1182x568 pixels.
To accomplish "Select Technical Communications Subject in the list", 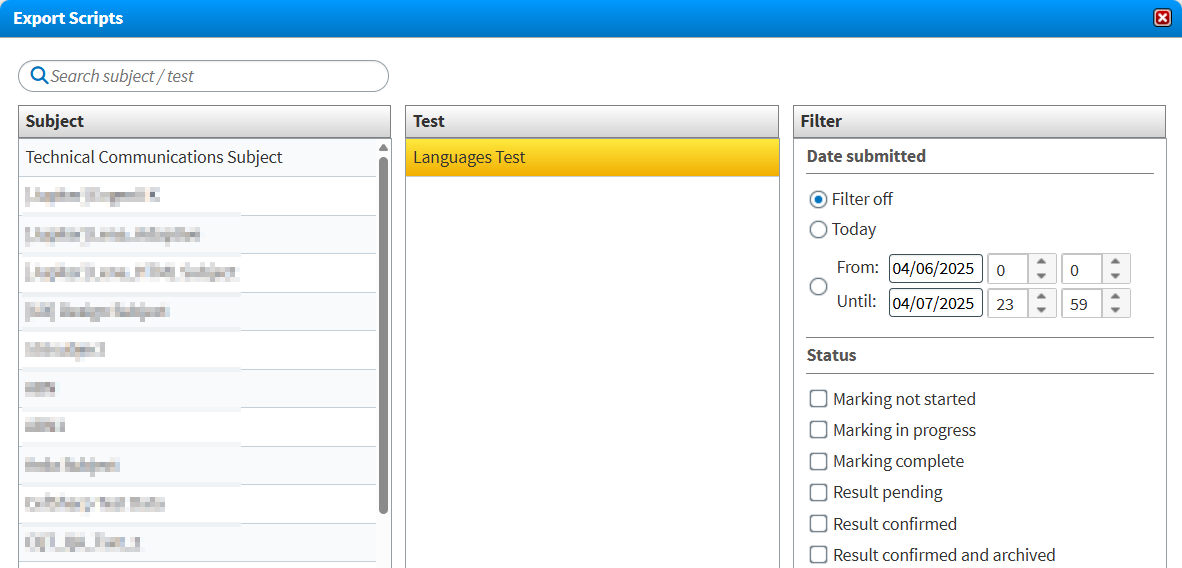I will pyautogui.click(x=154, y=158).
